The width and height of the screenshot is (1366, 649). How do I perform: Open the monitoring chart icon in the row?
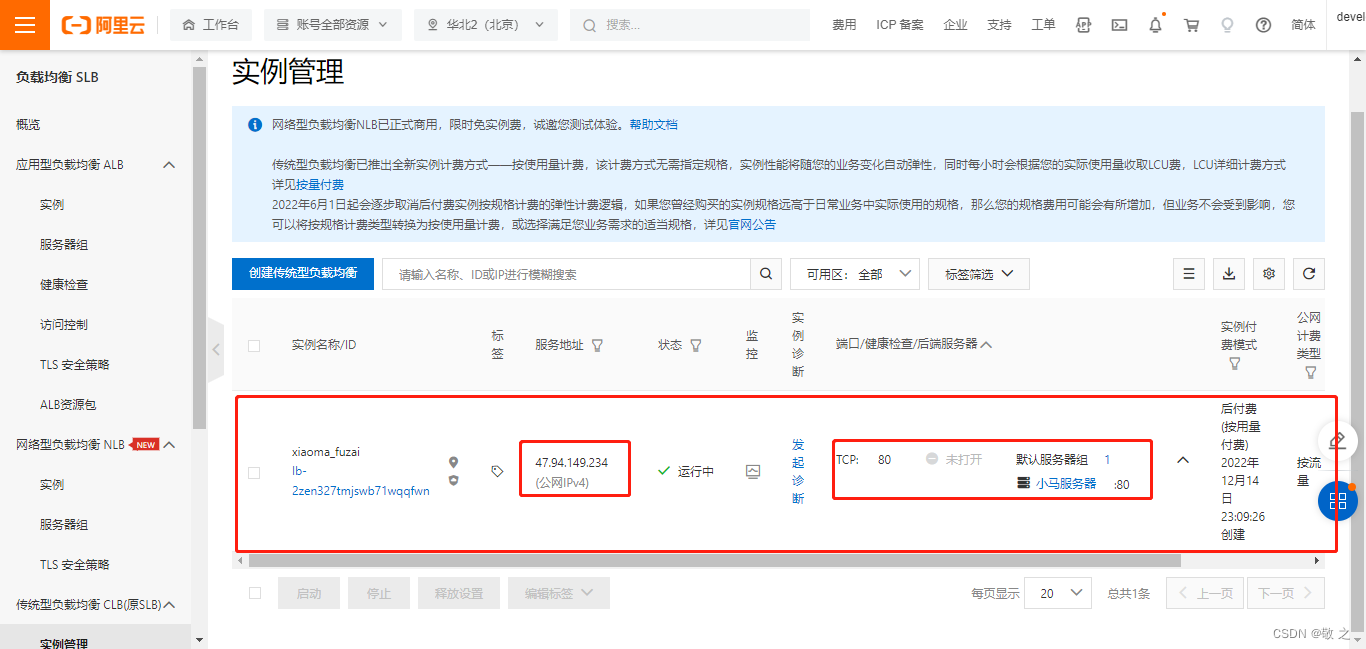pyautogui.click(x=753, y=471)
